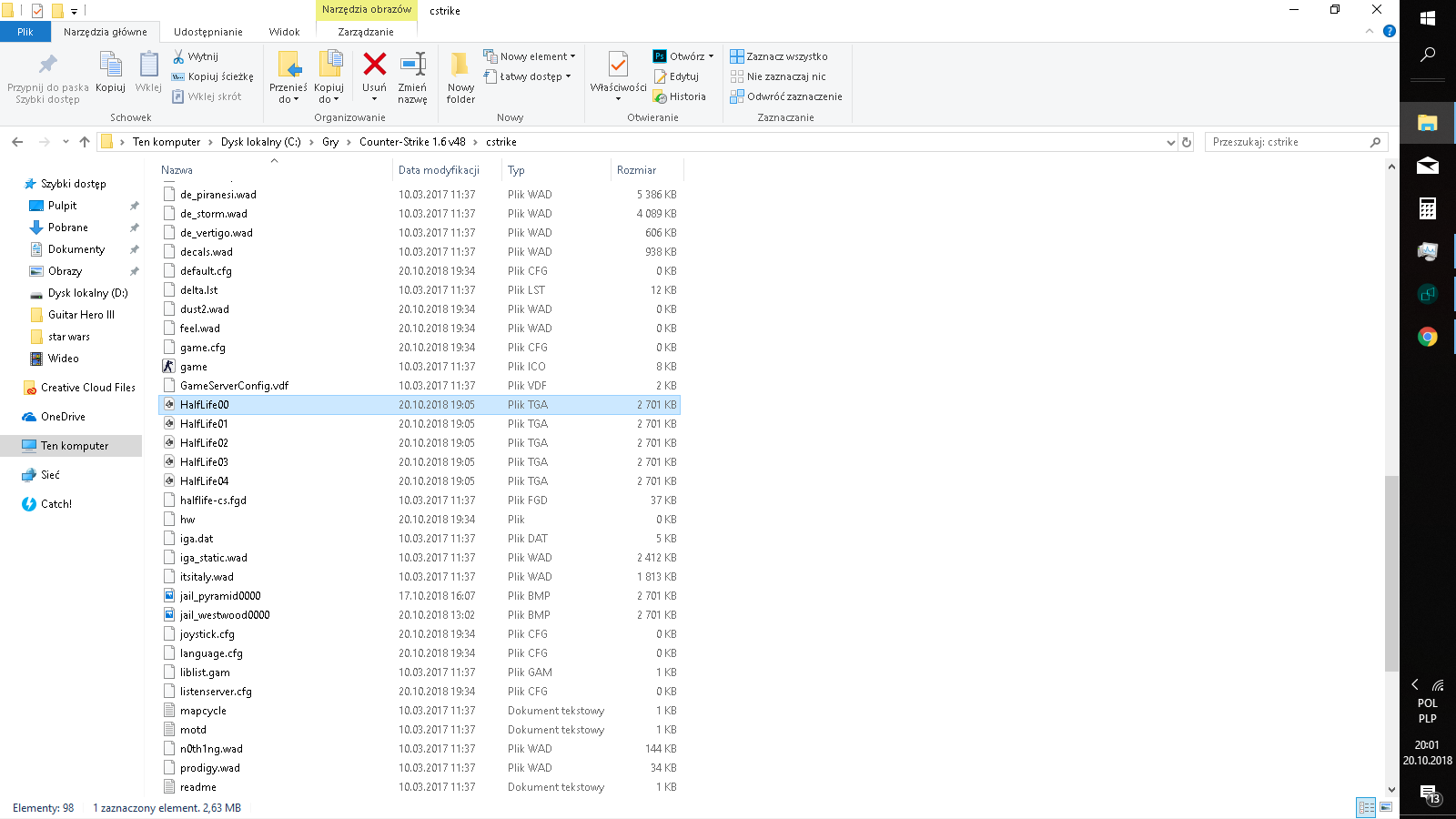Screen dimensions: 1456x819
Task: Click the Właściwości properties icon
Action: pyautogui.click(x=618, y=66)
